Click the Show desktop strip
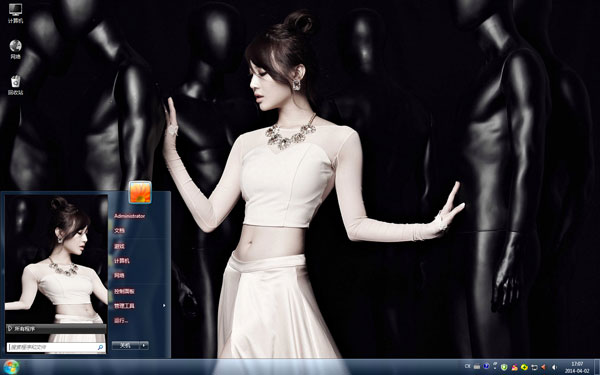The height and width of the screenshot is (375, 600). tap(597, 367)
